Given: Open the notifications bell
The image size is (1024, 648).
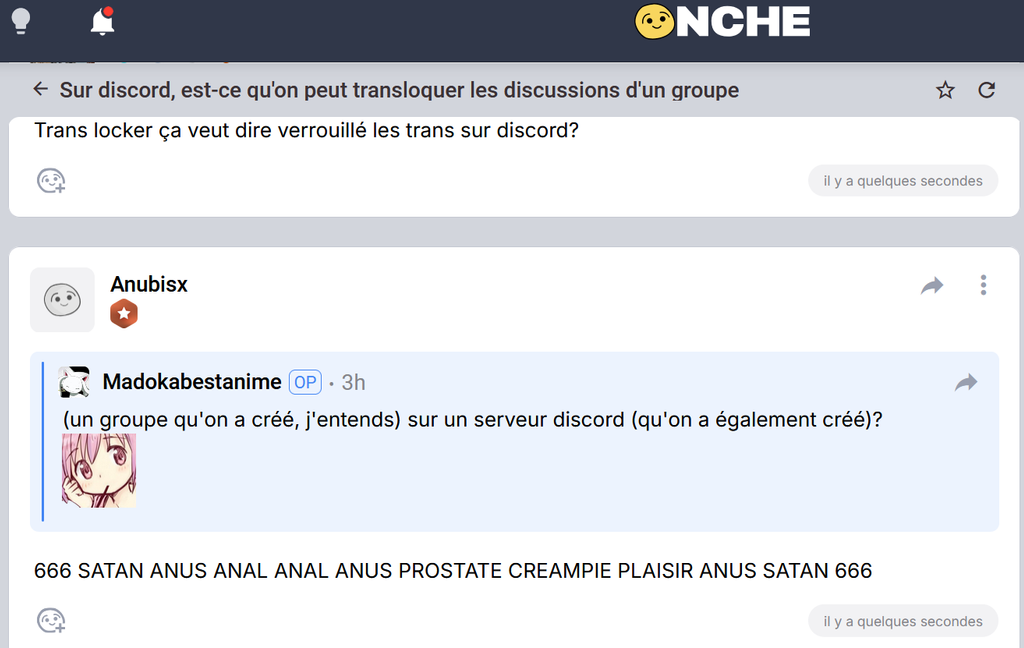Looking at the screenshot, I should [103, 22].
